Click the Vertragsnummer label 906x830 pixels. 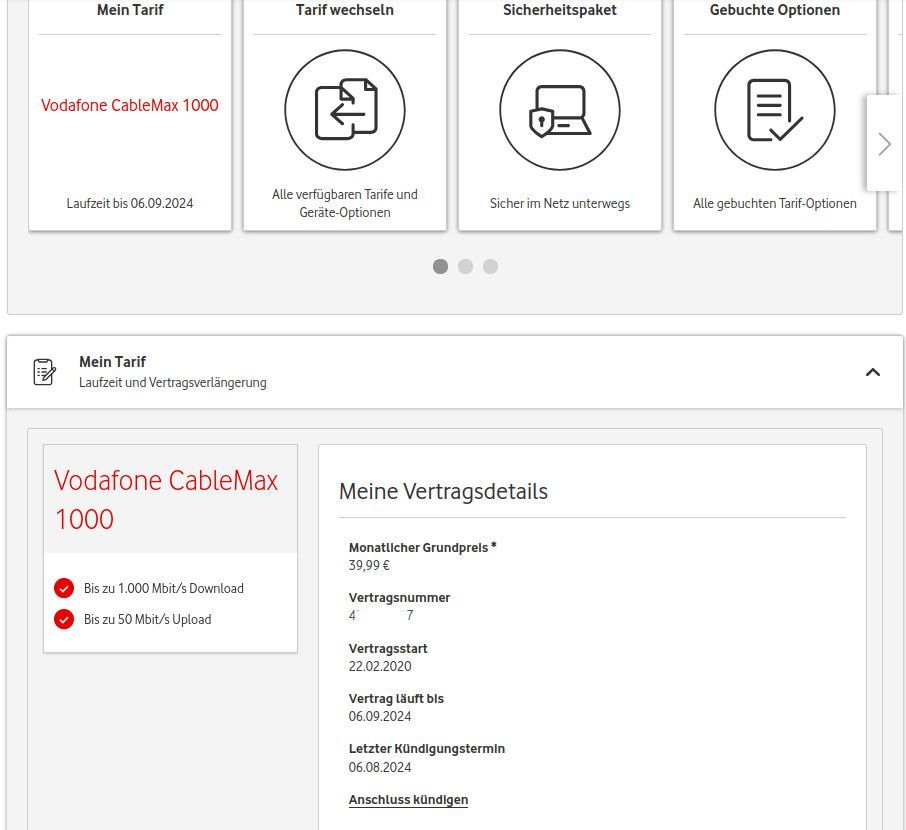399,598
